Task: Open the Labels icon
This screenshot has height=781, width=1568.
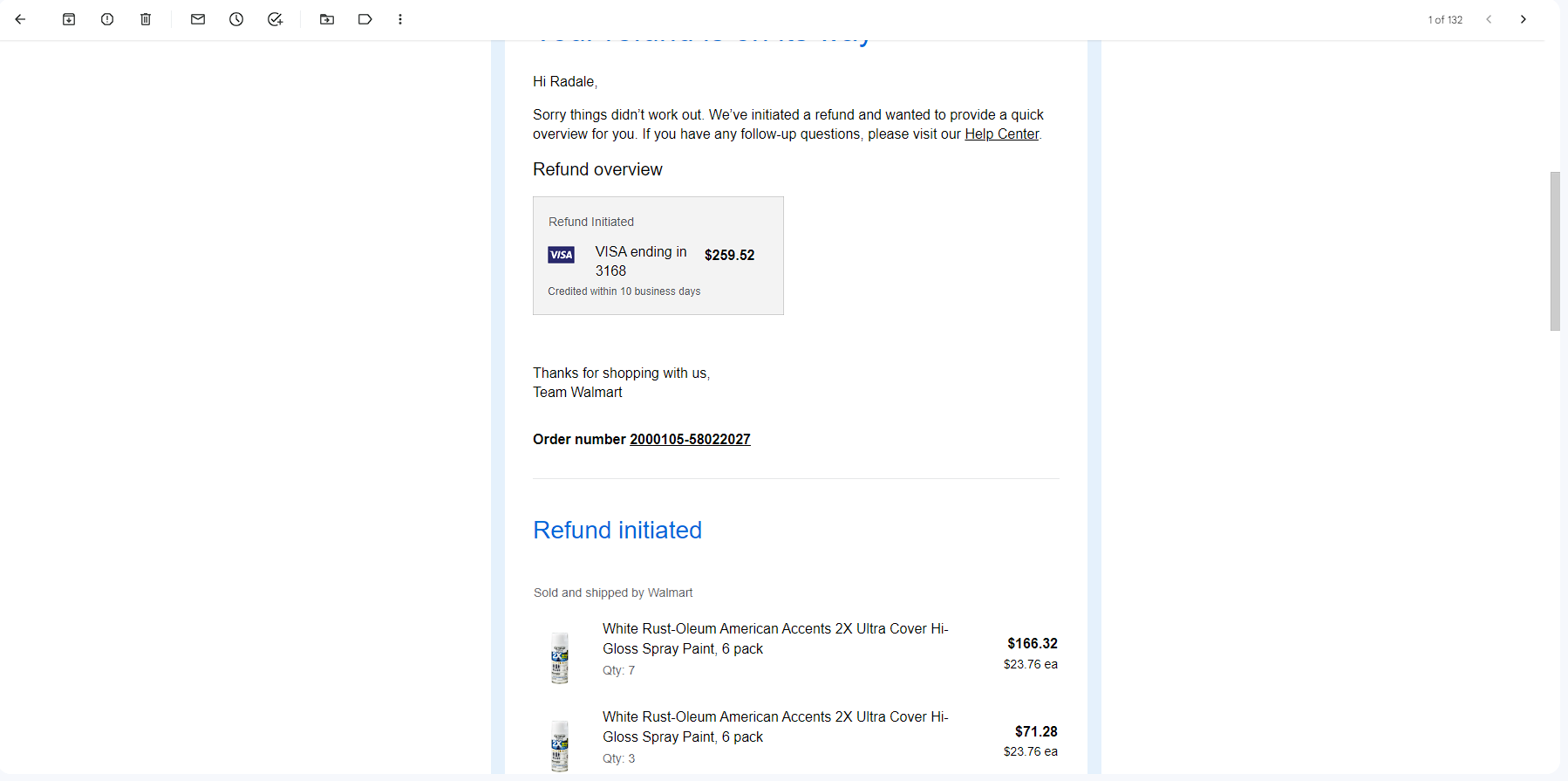Action: [365, 19]
